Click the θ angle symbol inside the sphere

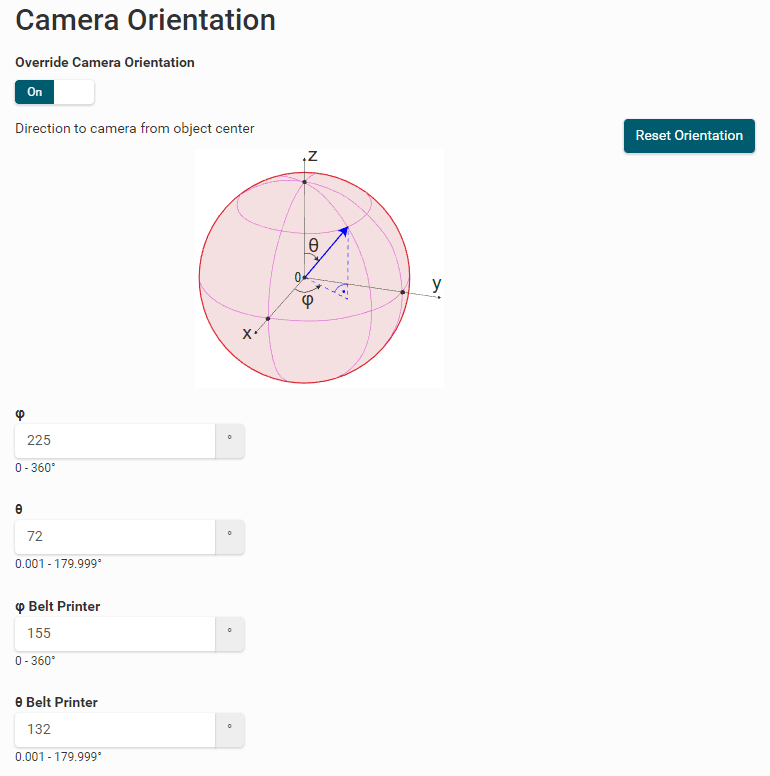click(x=313, y=246)
